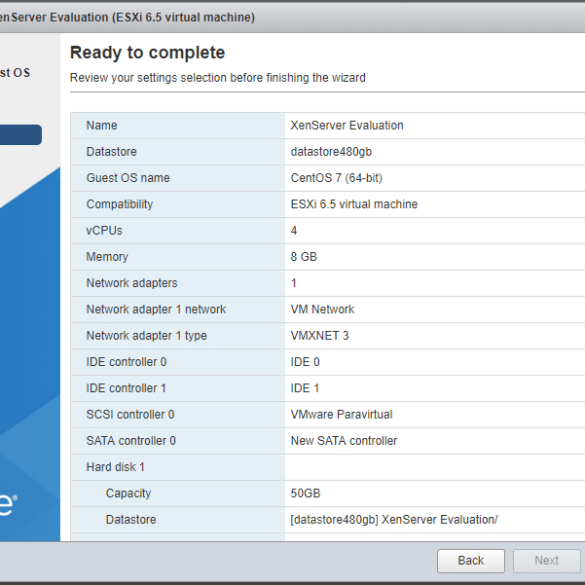
Task: Click the 'Ready to complete' heading
Action: (x=147, y=53)
